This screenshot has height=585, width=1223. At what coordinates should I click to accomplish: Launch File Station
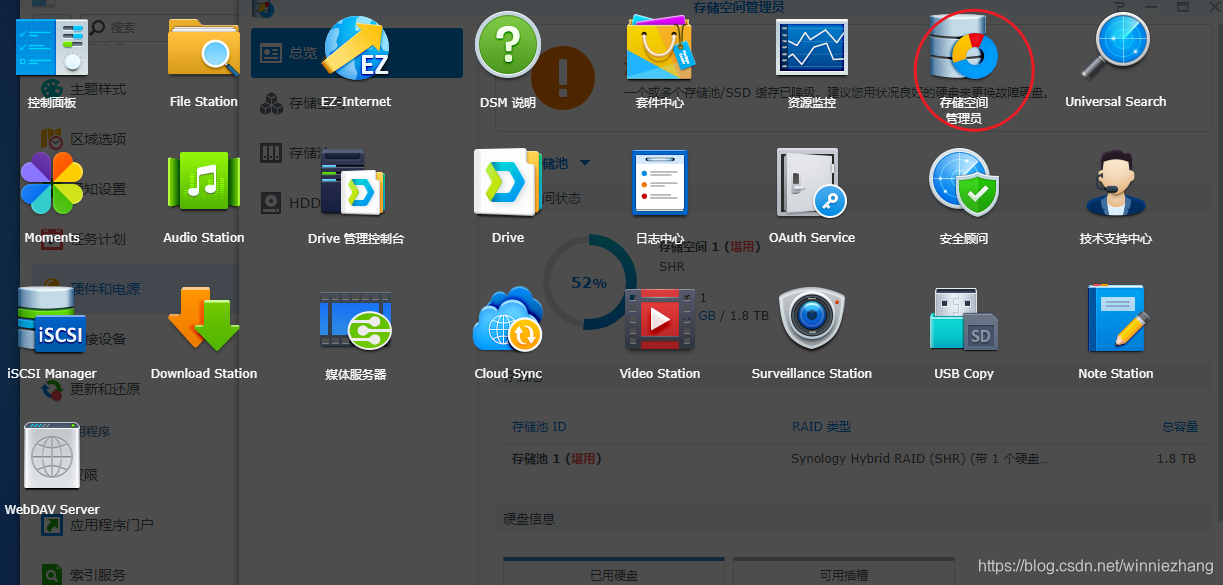(204, 48)
